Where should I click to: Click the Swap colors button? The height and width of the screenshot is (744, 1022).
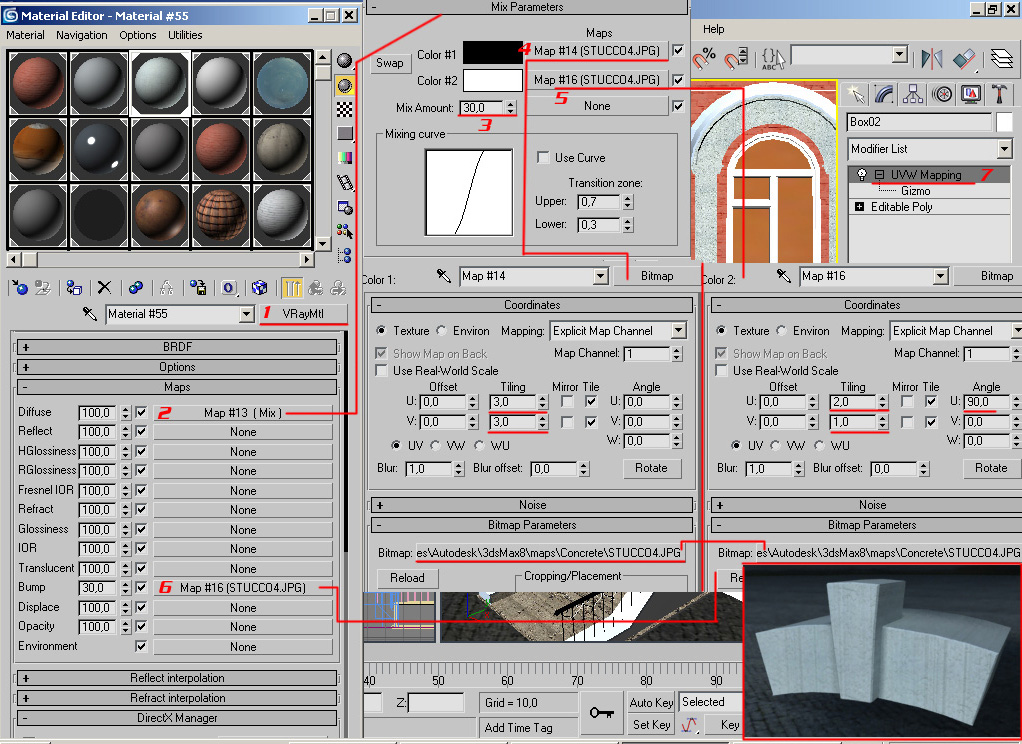pyautogui.click(x=389, y=63)
